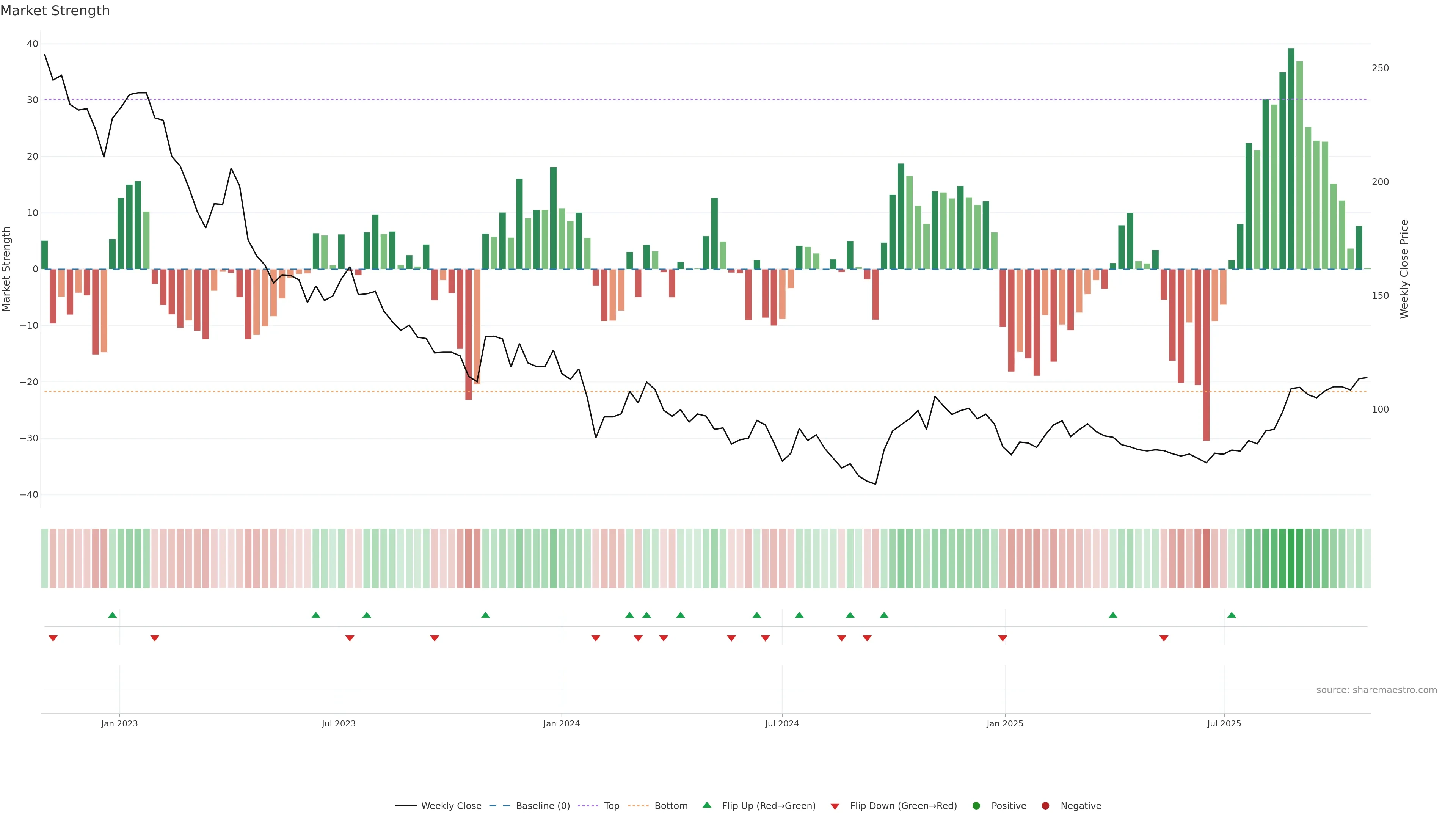Click the Jul 2025 x-axis label
The image size is (1456, 819).
[1224, 723]
